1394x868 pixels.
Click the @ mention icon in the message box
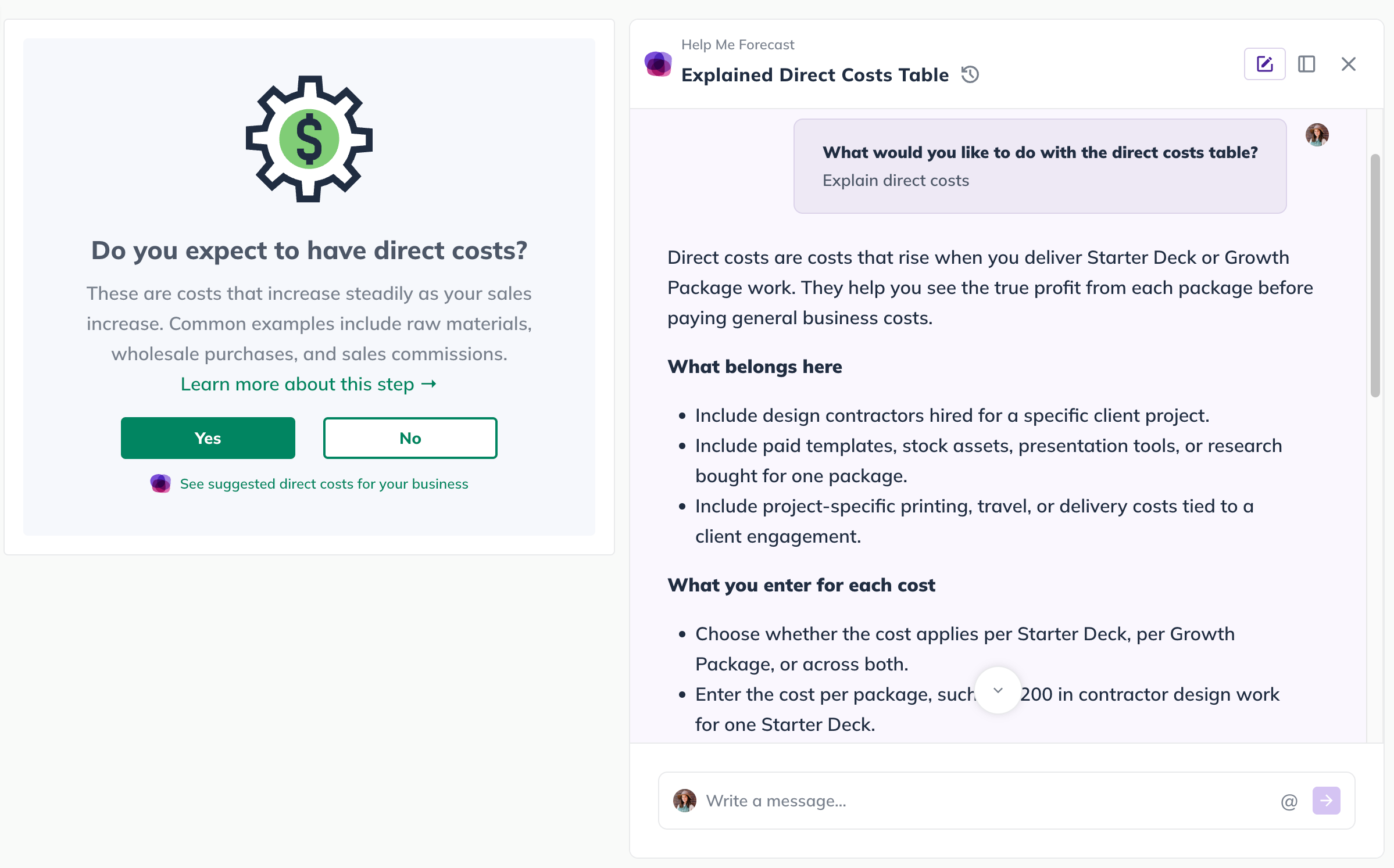1289,801
